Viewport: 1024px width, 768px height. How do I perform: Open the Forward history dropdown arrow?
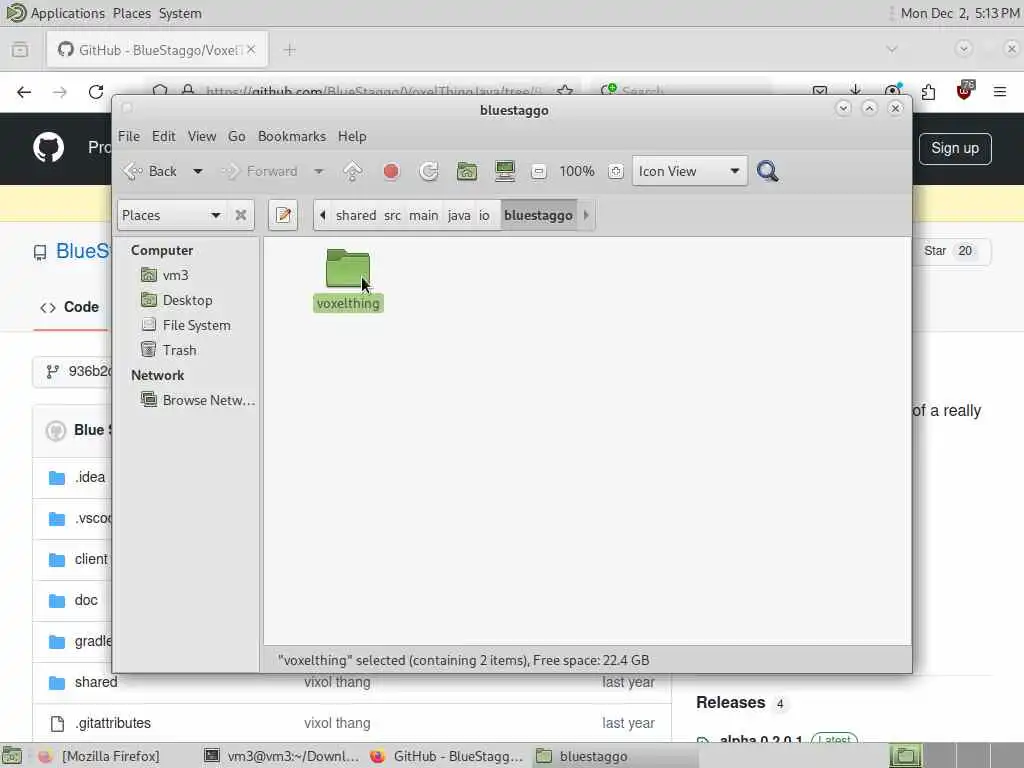coord(319,171)
